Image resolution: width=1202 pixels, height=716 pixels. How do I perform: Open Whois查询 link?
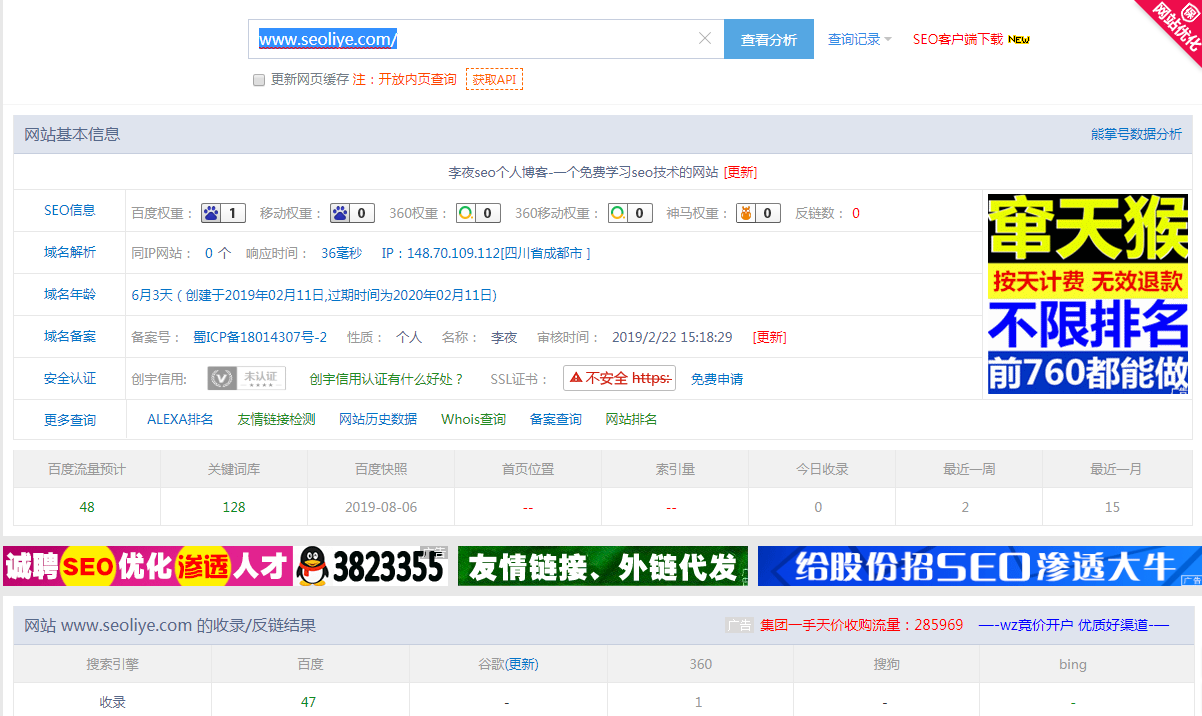click(474, 419)
